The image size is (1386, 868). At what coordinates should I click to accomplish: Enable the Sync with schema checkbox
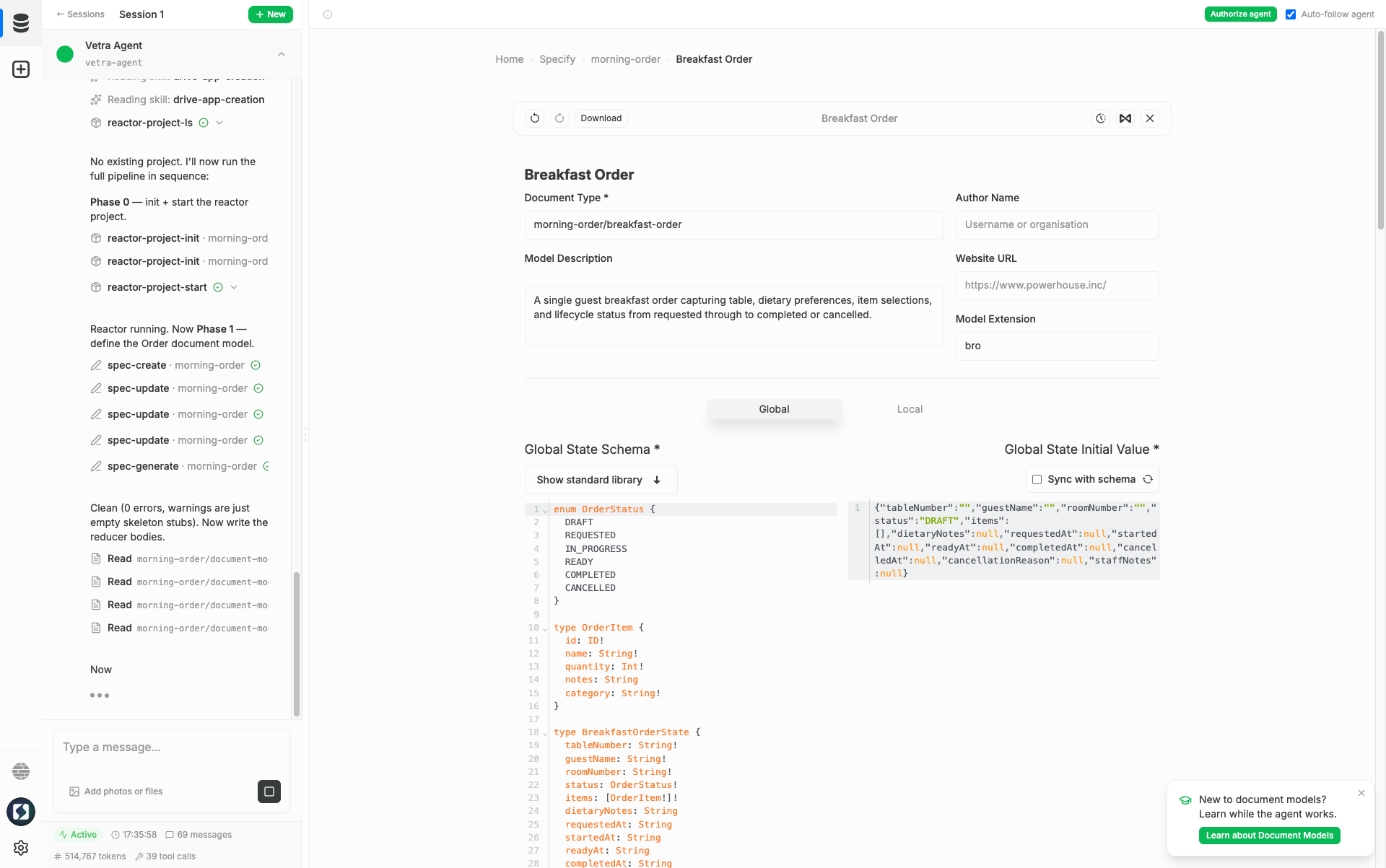click(x=1037, y=479)
